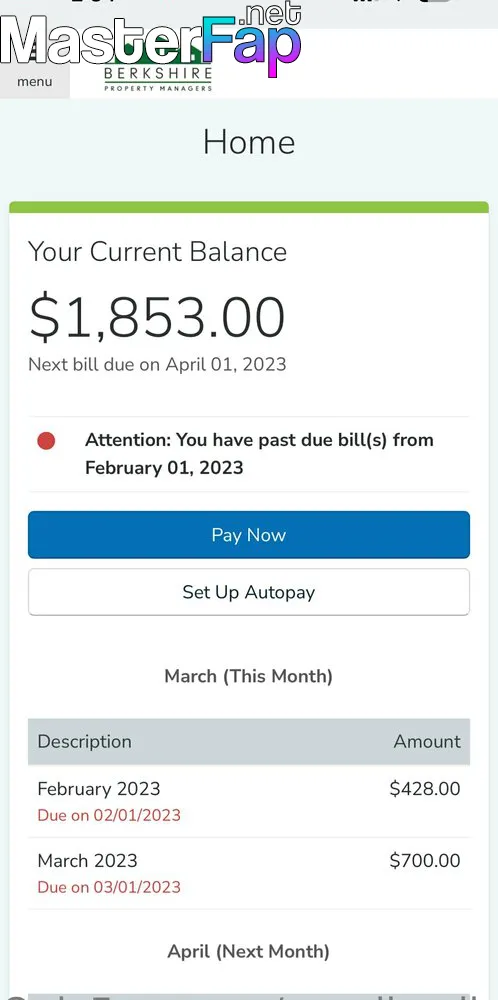This screenshot has width=498, height=1000.
Task: Click the red past-due alert dot
Action: pyautogui.click(x=46, y=441)
